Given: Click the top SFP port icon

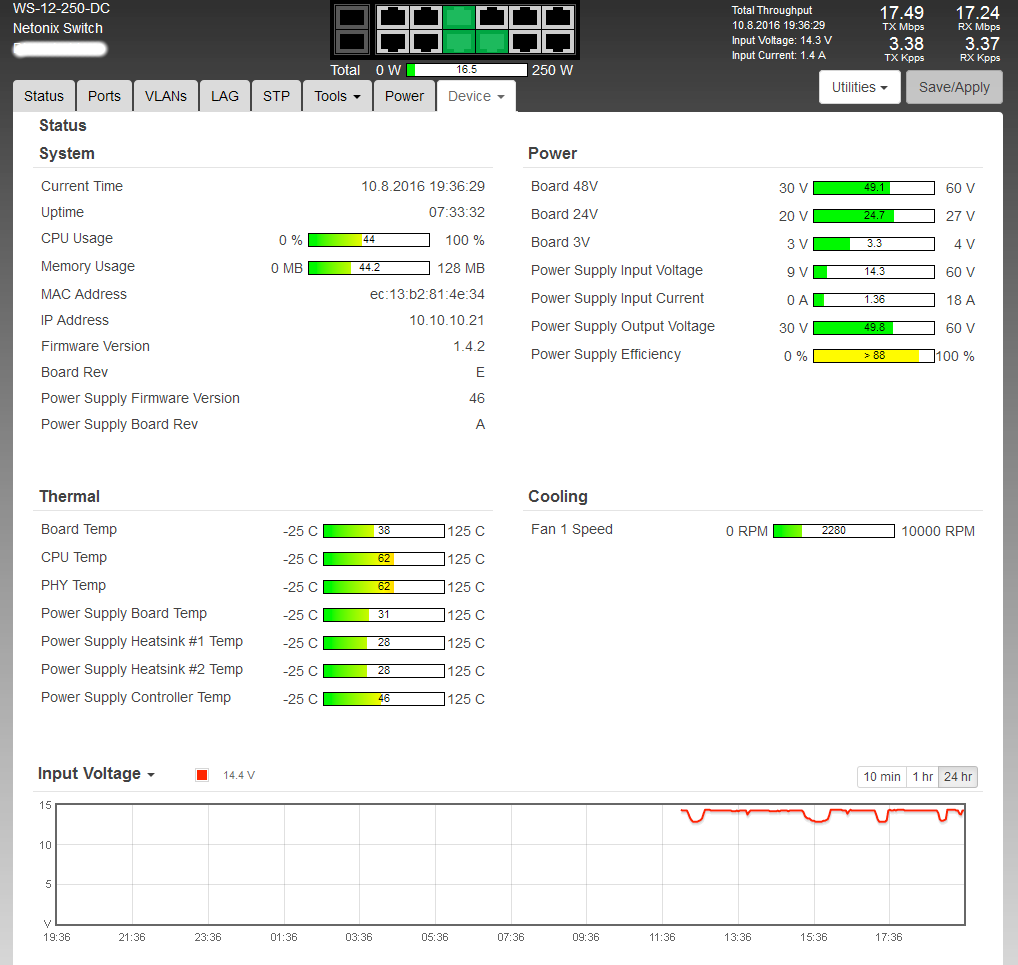Looking at the screenshot, I should 351,17.
